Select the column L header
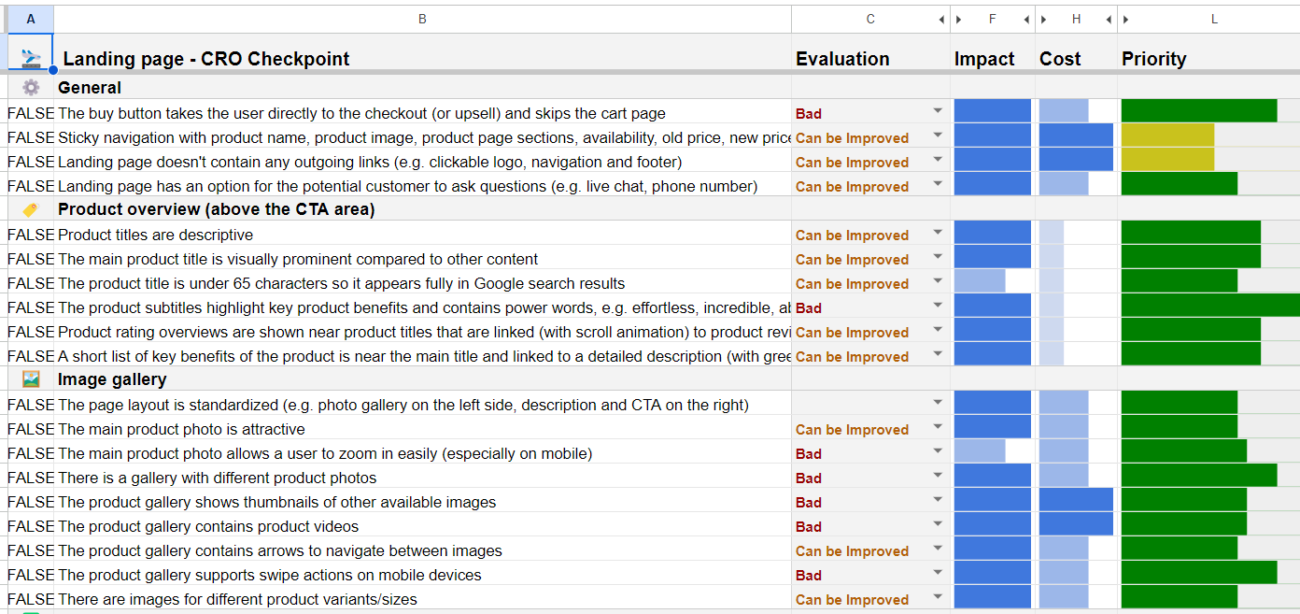The image size is (1300, 614). pos(1214,20)
